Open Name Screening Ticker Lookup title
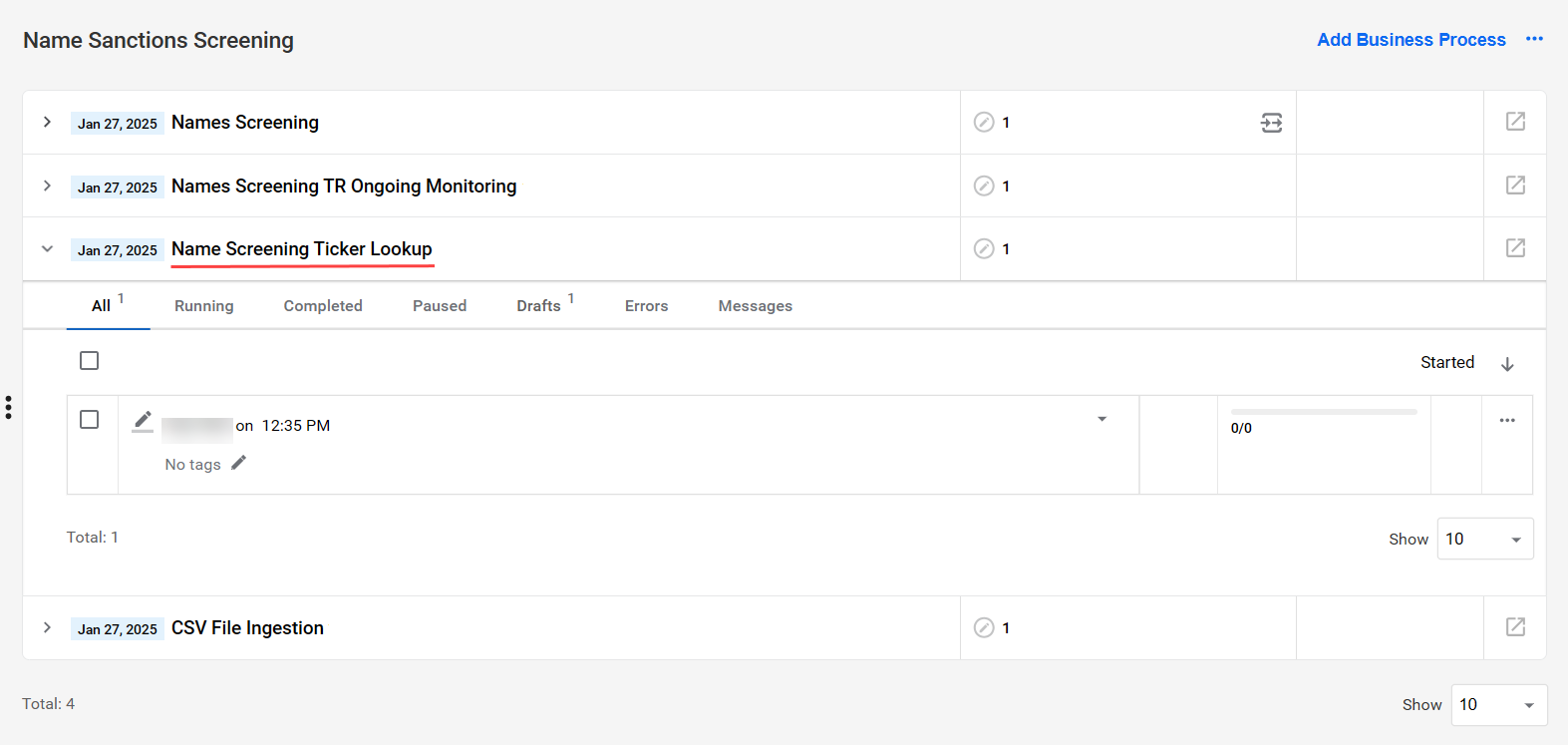Image resolution: width=1568 pixels, height=745 pixels. [x=302, y=249]
